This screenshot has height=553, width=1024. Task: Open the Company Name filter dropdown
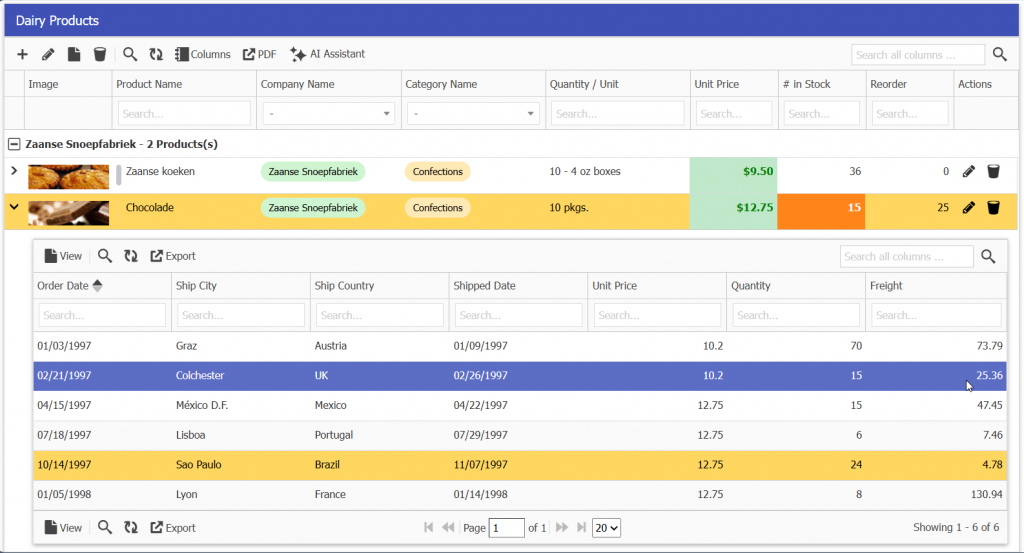(328, 114)
